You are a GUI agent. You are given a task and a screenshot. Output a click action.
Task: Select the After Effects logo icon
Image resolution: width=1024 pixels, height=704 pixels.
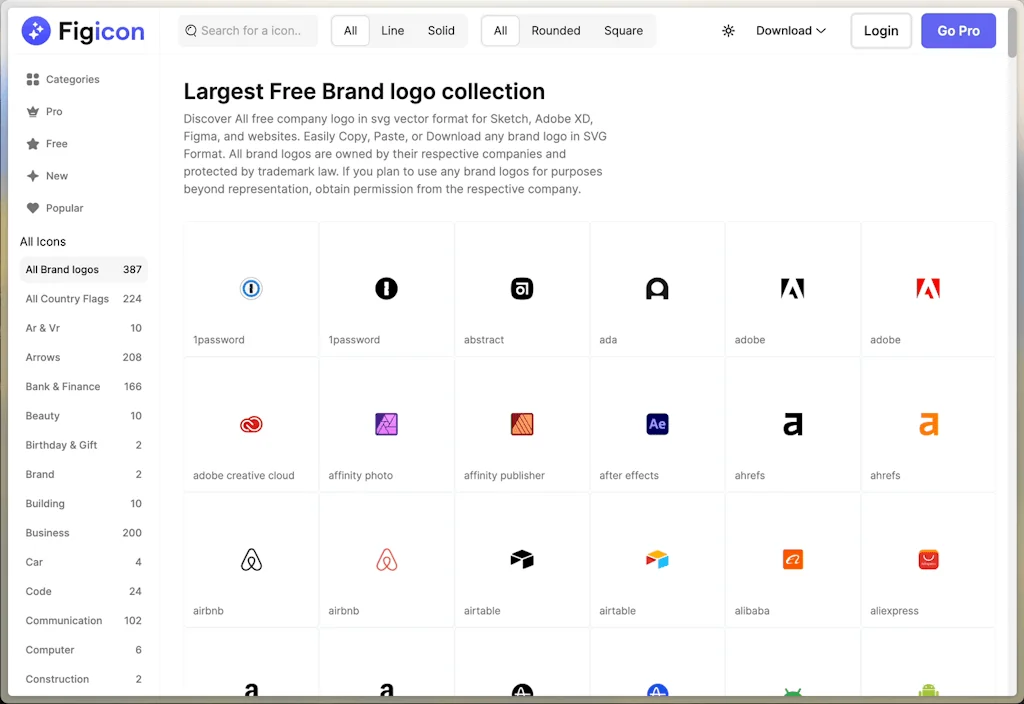point(657,424)
